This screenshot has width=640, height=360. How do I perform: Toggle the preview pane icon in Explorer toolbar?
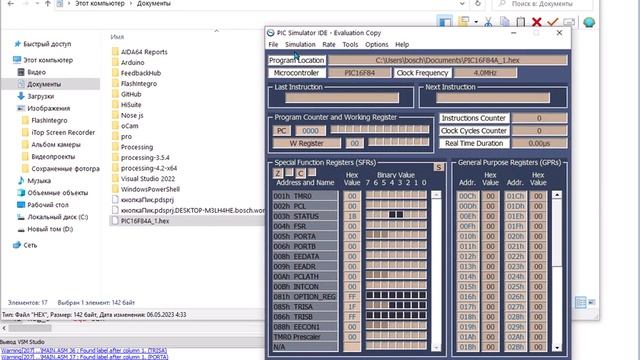tap(444, 22)
